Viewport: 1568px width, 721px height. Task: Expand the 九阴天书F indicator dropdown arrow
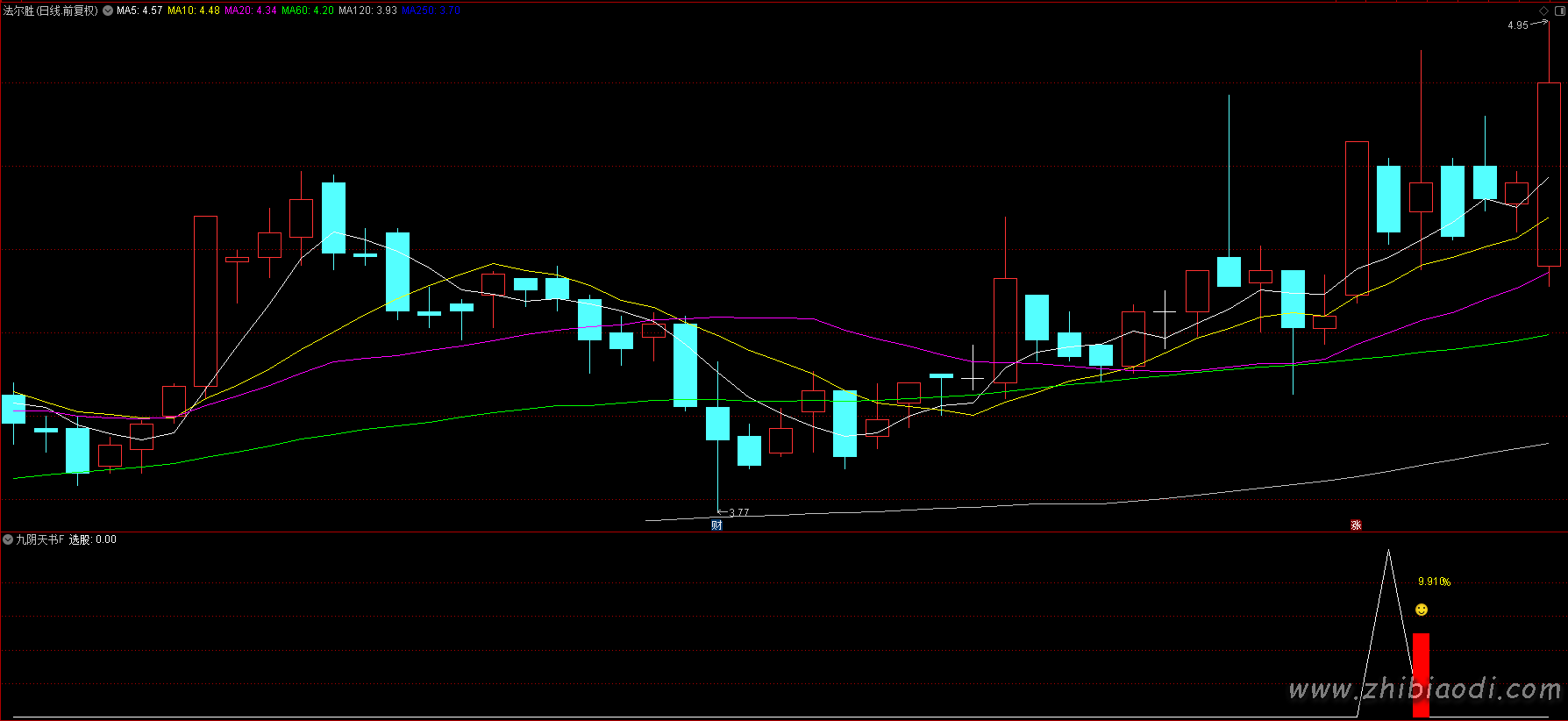pos(8,539)
